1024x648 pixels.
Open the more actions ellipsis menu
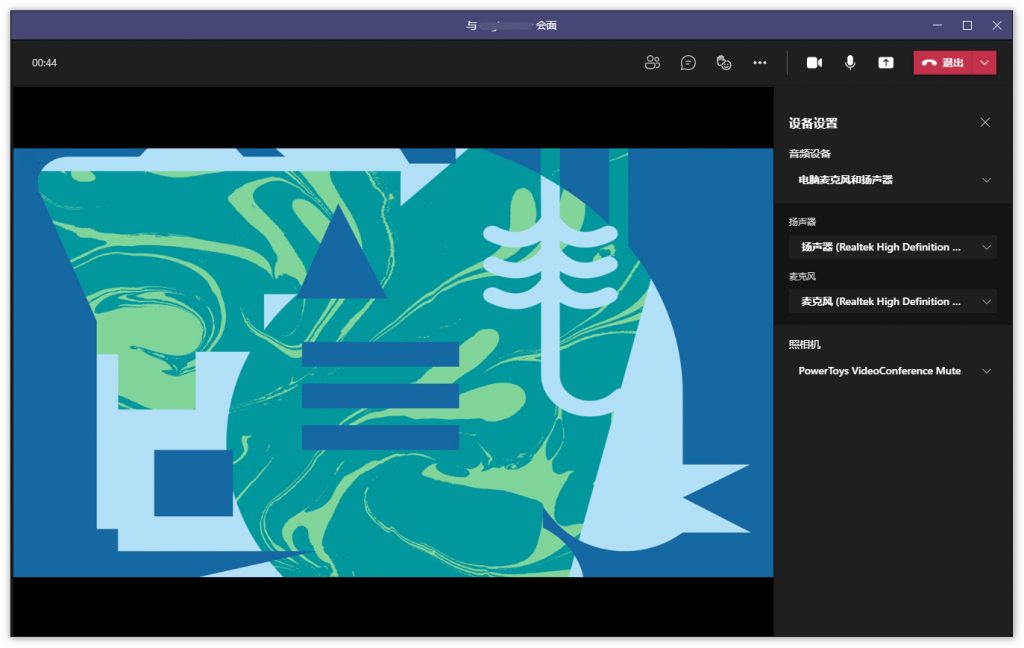pos(760,63)
